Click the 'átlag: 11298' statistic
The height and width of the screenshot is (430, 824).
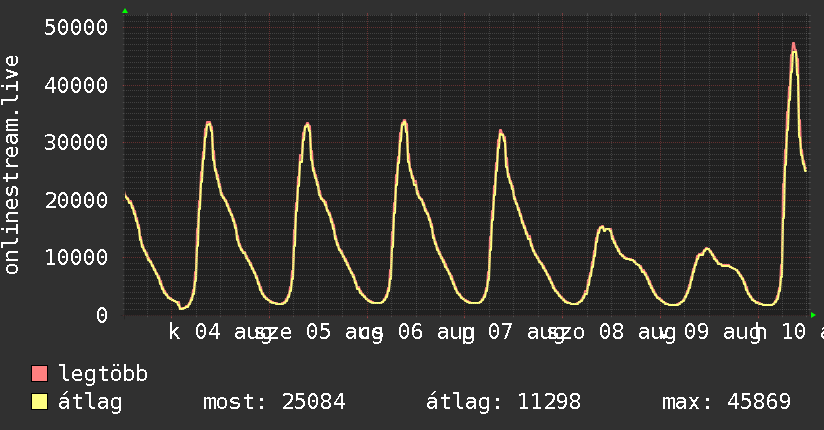(x=503, y=402)
